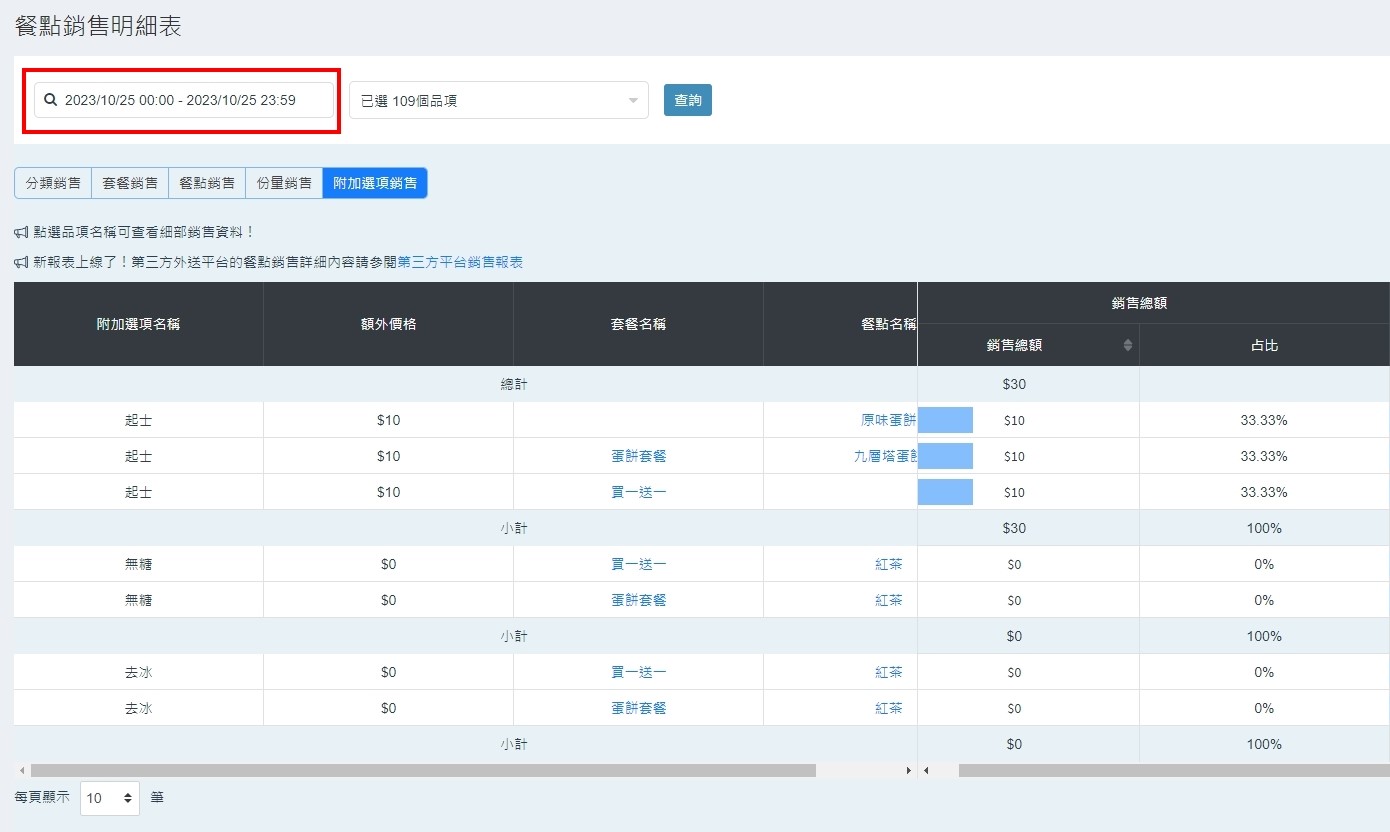
Task: Click the 查詢 search button
Action: [x=687, y=100]
